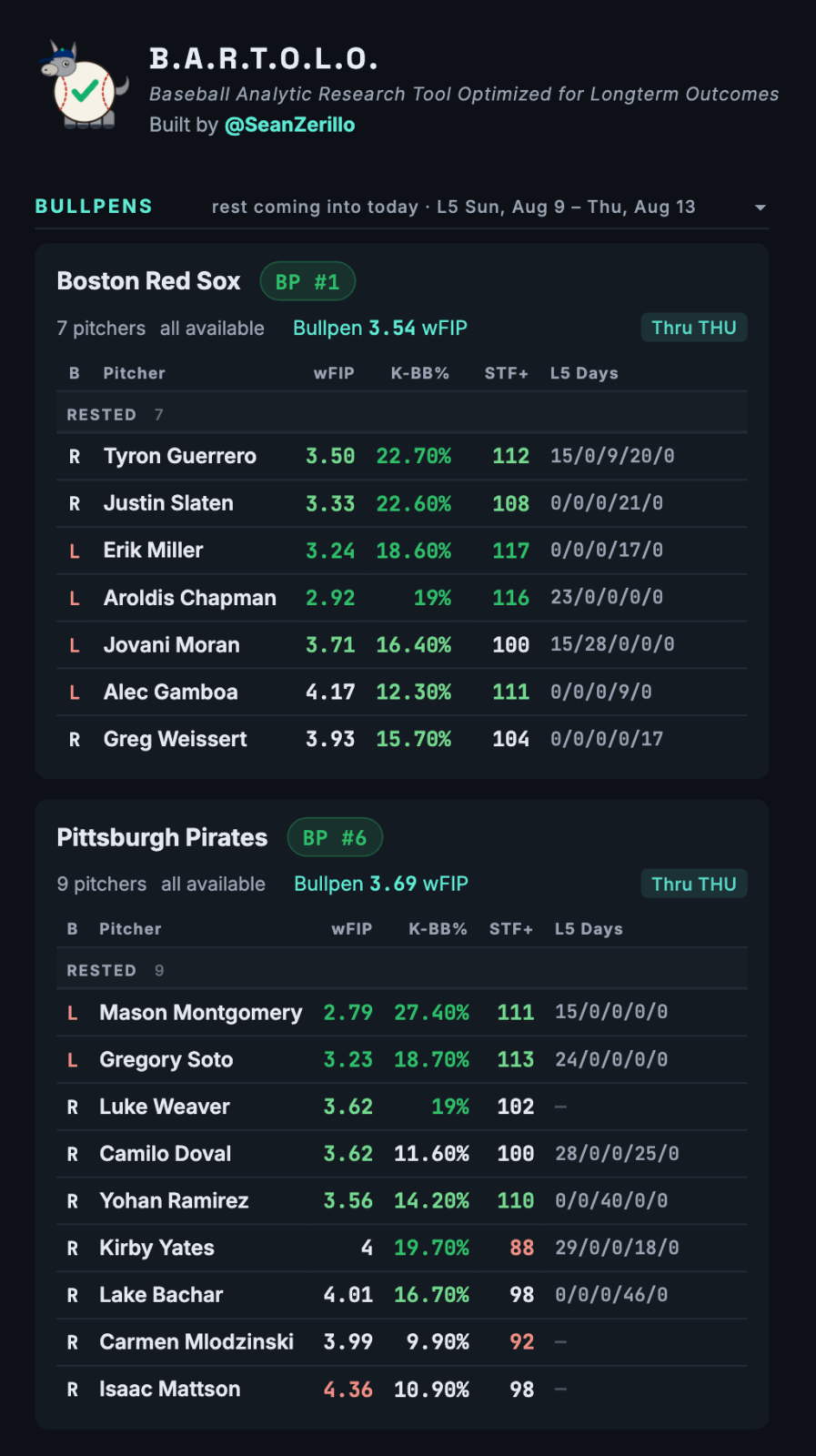816x1456 pixels.
Task: Open the @SeanZerillo profile link
Action: coord(289,125)
